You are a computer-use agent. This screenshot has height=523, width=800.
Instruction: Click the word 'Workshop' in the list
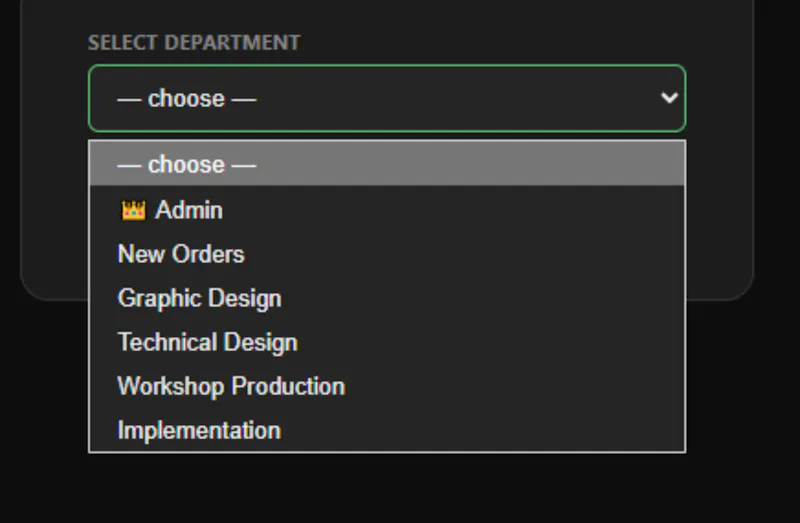point(170,386)
